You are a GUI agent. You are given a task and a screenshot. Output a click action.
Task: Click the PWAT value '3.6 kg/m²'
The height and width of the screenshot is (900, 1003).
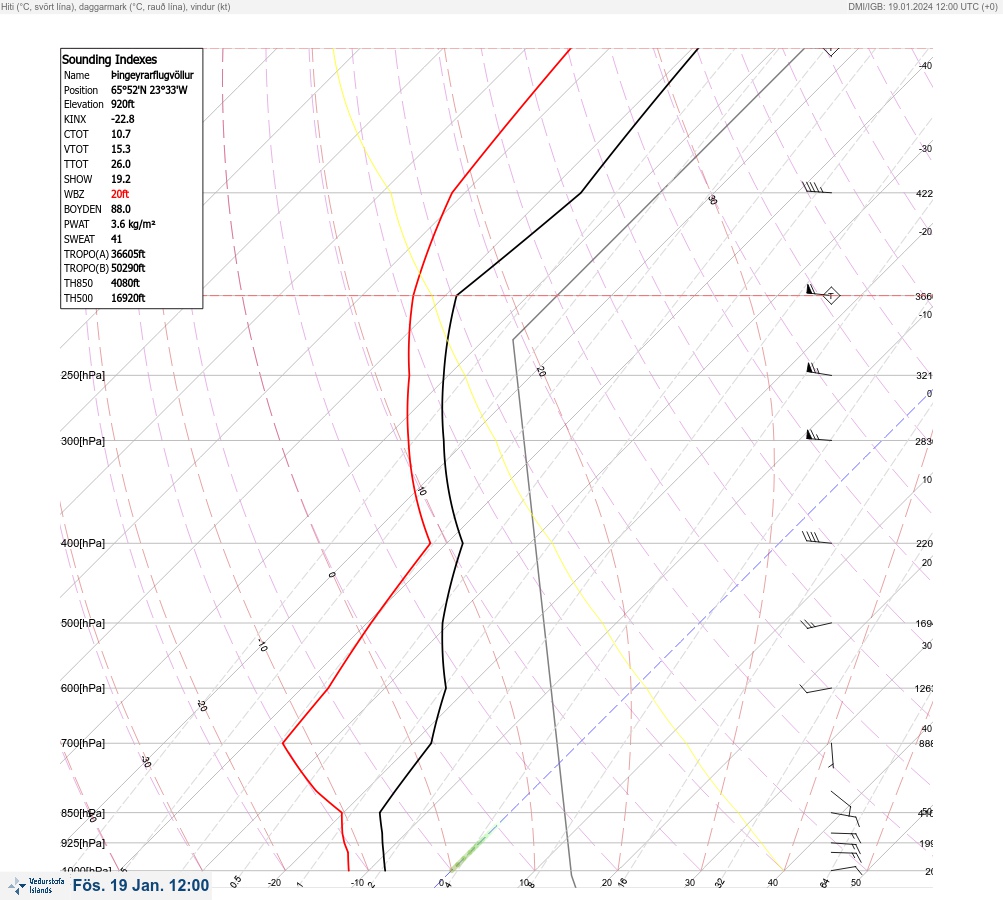(133, 224)
